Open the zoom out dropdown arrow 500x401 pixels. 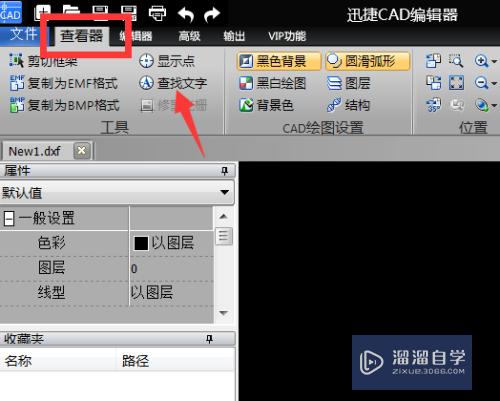(x=494, y=83)
